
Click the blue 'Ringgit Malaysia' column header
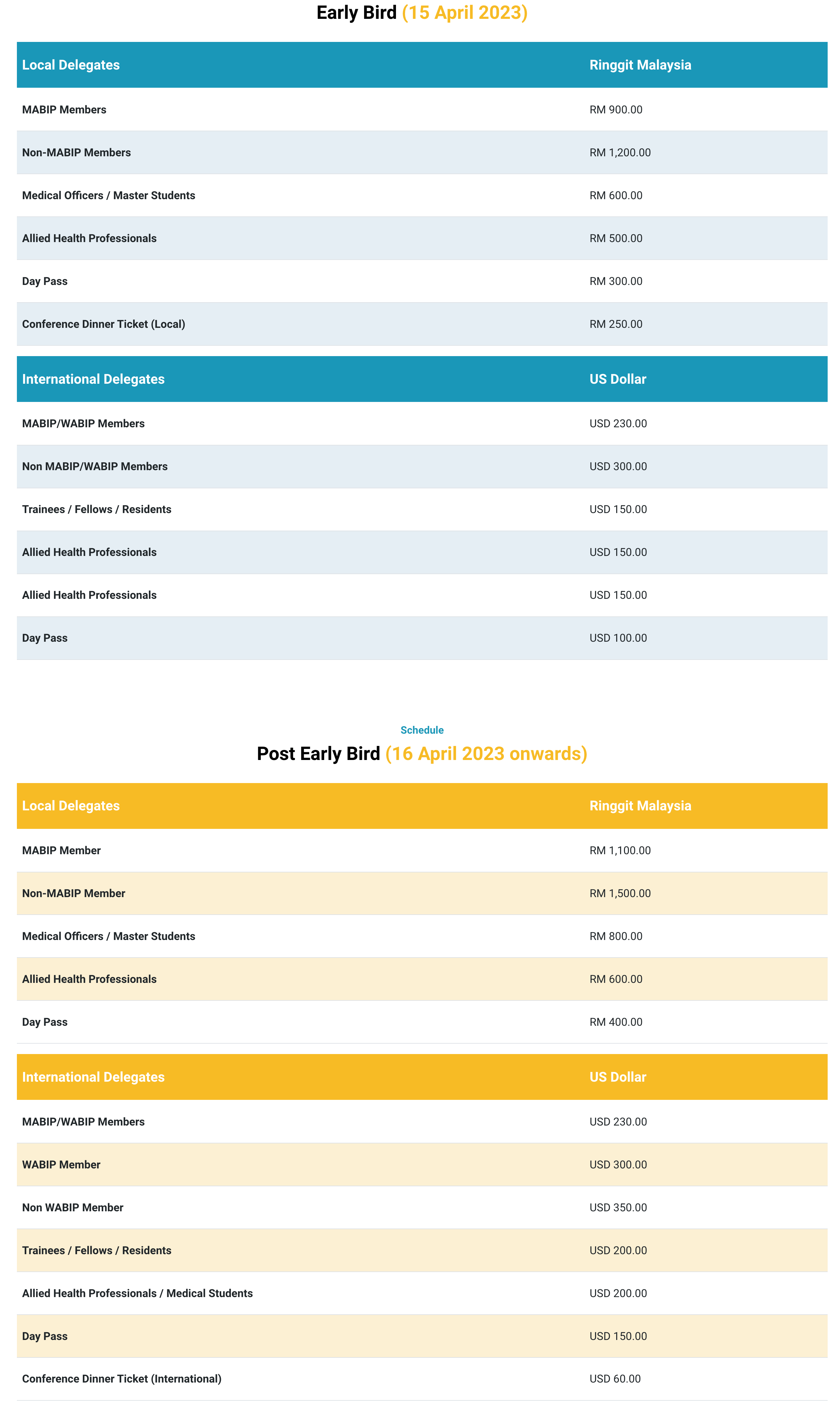click(x=640, y=65)
